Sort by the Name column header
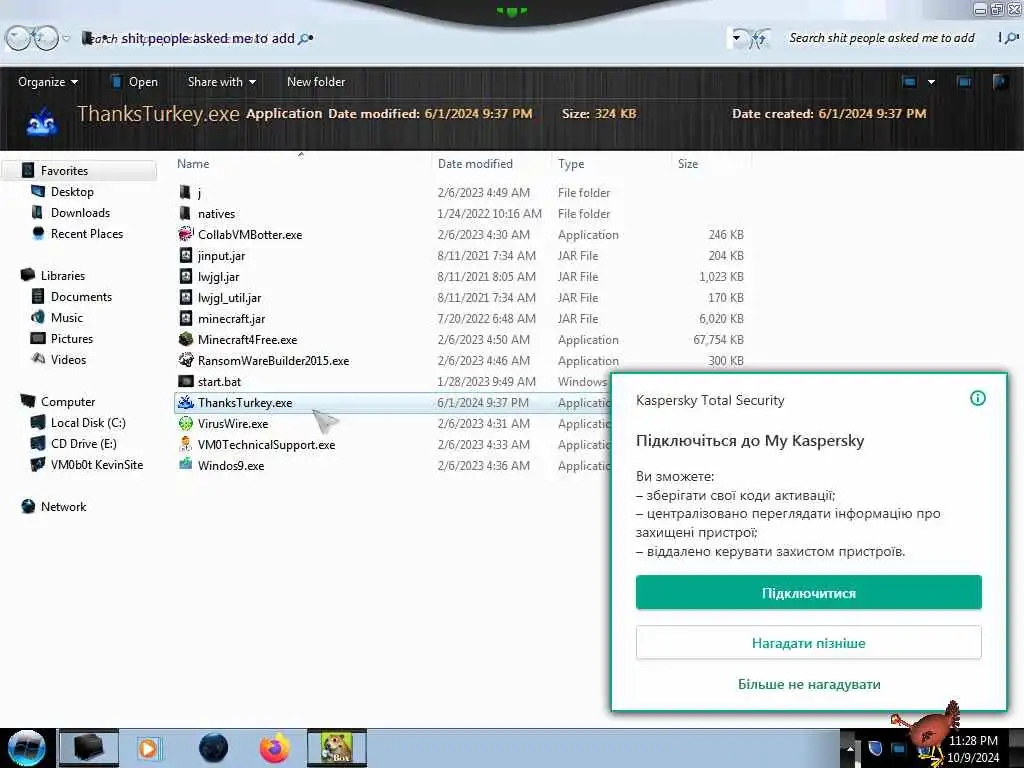Image resolution: width=1024 pixels, height=768 pixels. click(x=301, y=163)
